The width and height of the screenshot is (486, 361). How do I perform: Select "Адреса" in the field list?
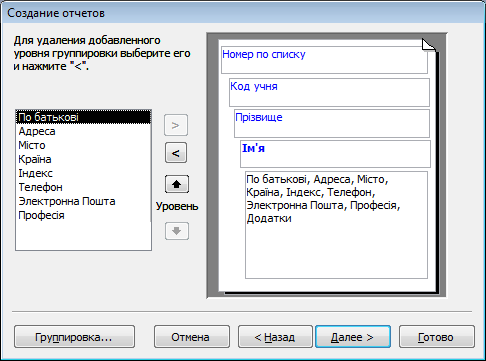83,131
